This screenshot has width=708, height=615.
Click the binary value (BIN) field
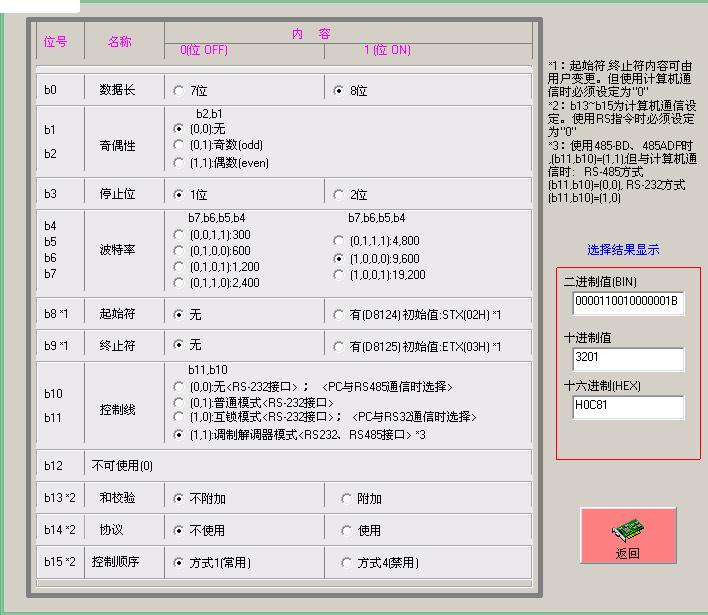[x=628, y=302]
